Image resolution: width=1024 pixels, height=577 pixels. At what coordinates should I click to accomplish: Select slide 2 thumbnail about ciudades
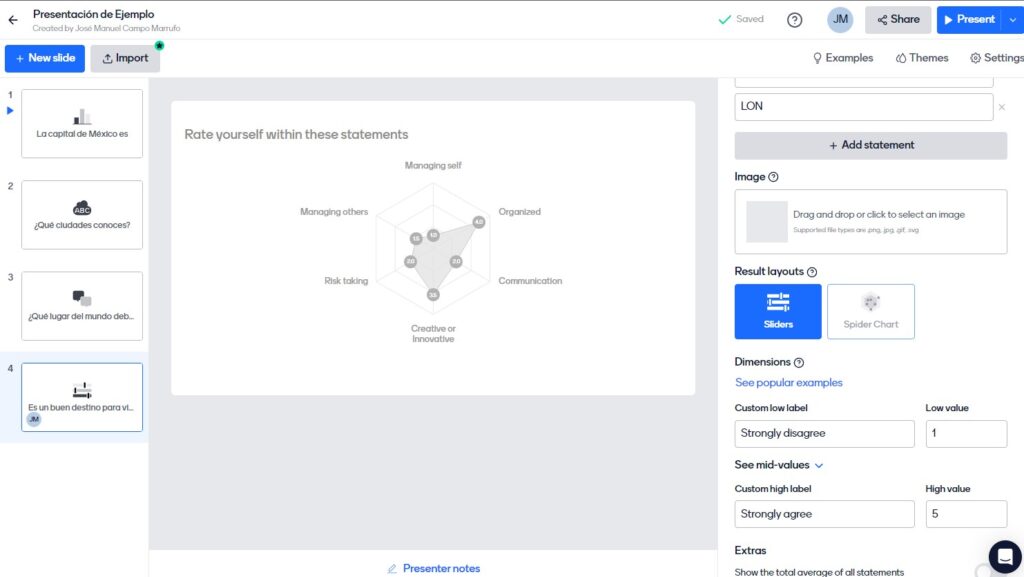[x=82, y=214]
